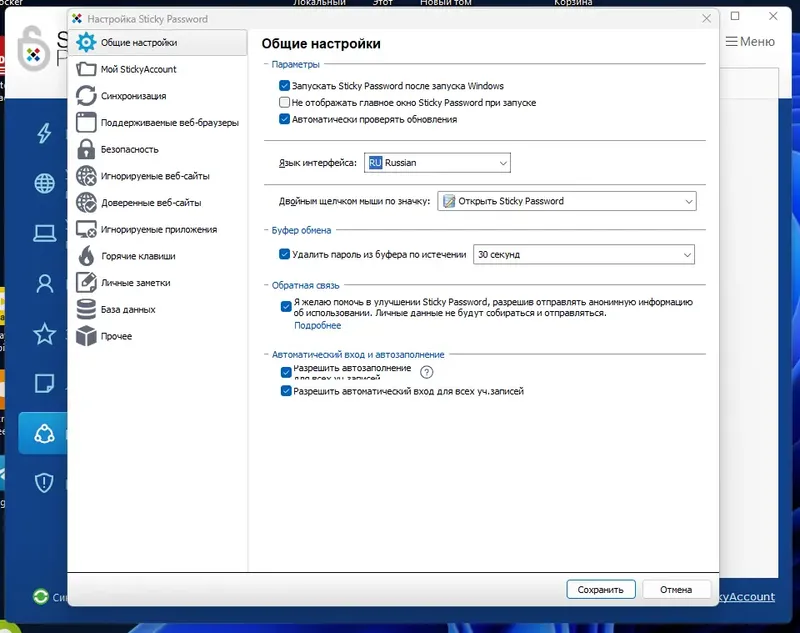
Task: Click the Отмена button
Action: click(x=676, y=589)
